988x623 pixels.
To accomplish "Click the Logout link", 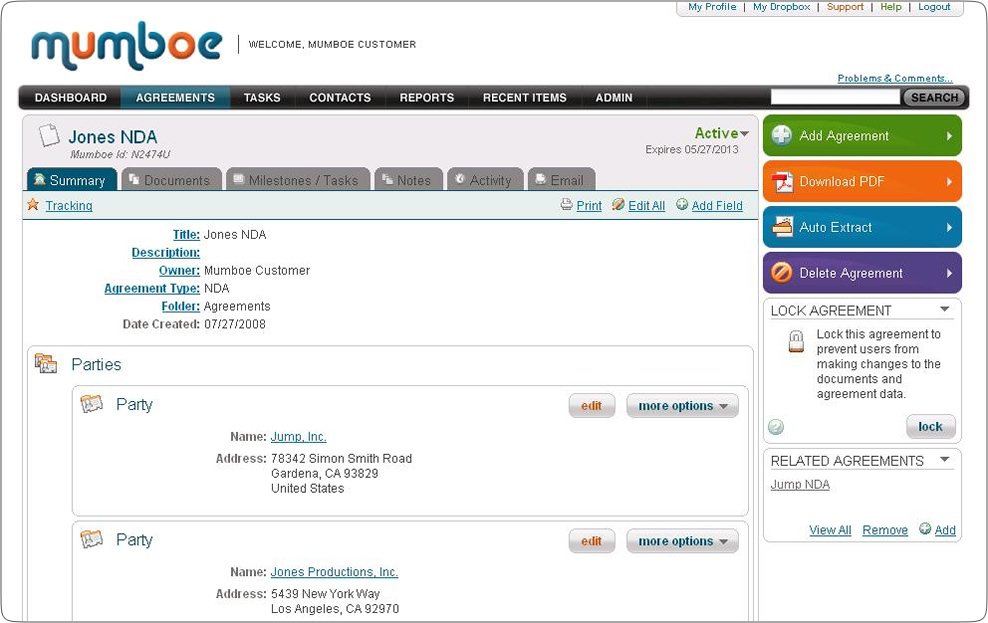I will click(x=934, y=7).
